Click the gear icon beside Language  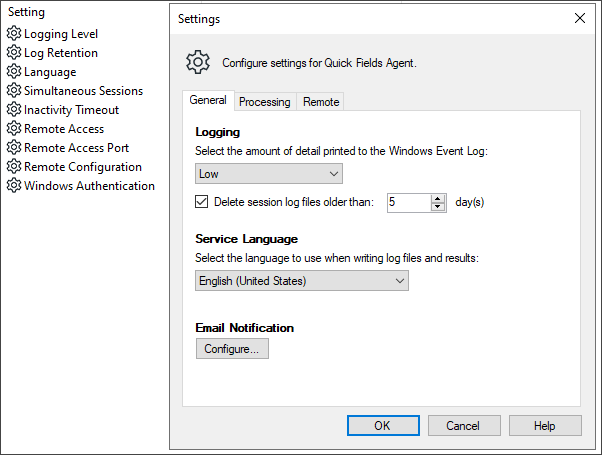[x=14, y=72]
